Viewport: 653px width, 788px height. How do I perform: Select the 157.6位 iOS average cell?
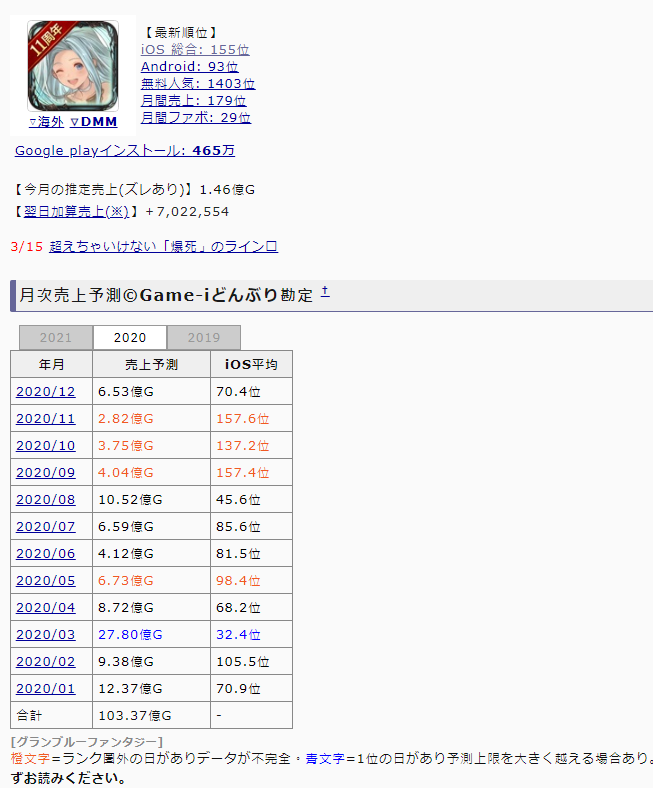point(251,419)
